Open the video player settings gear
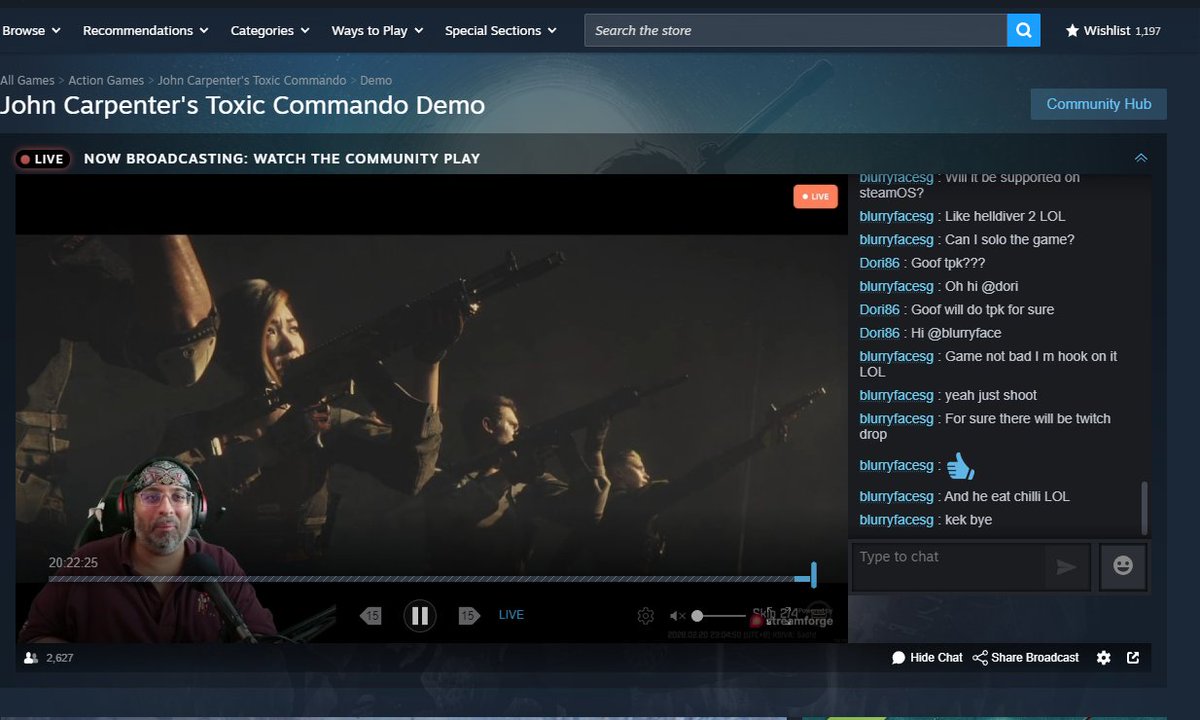This screenshot has width=1200, height=720. tap(646, 616)
